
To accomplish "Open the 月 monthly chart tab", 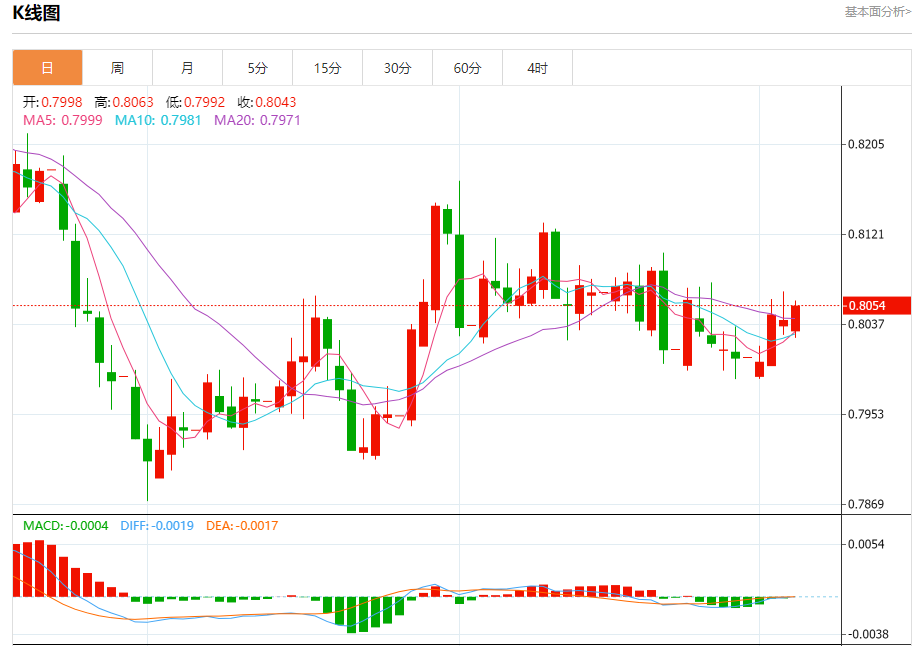I will [x=187, y=68].
